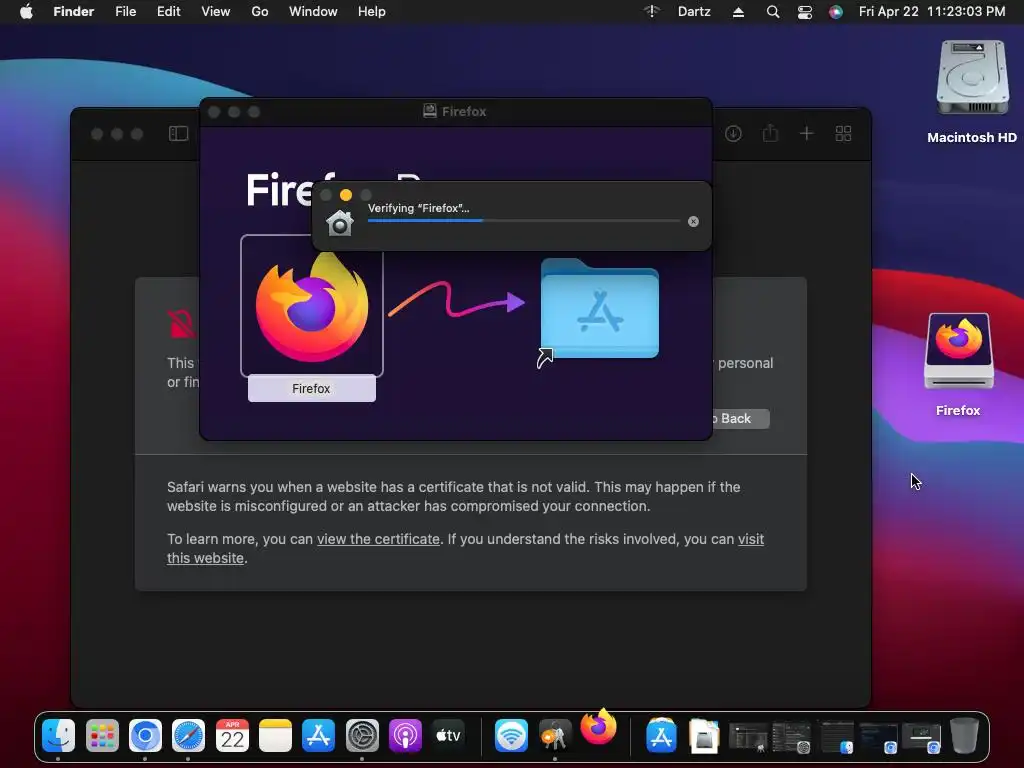Click 'view the certificate' link
Image resolution: width=1024 pixels, height=768 pixels.
378,539
